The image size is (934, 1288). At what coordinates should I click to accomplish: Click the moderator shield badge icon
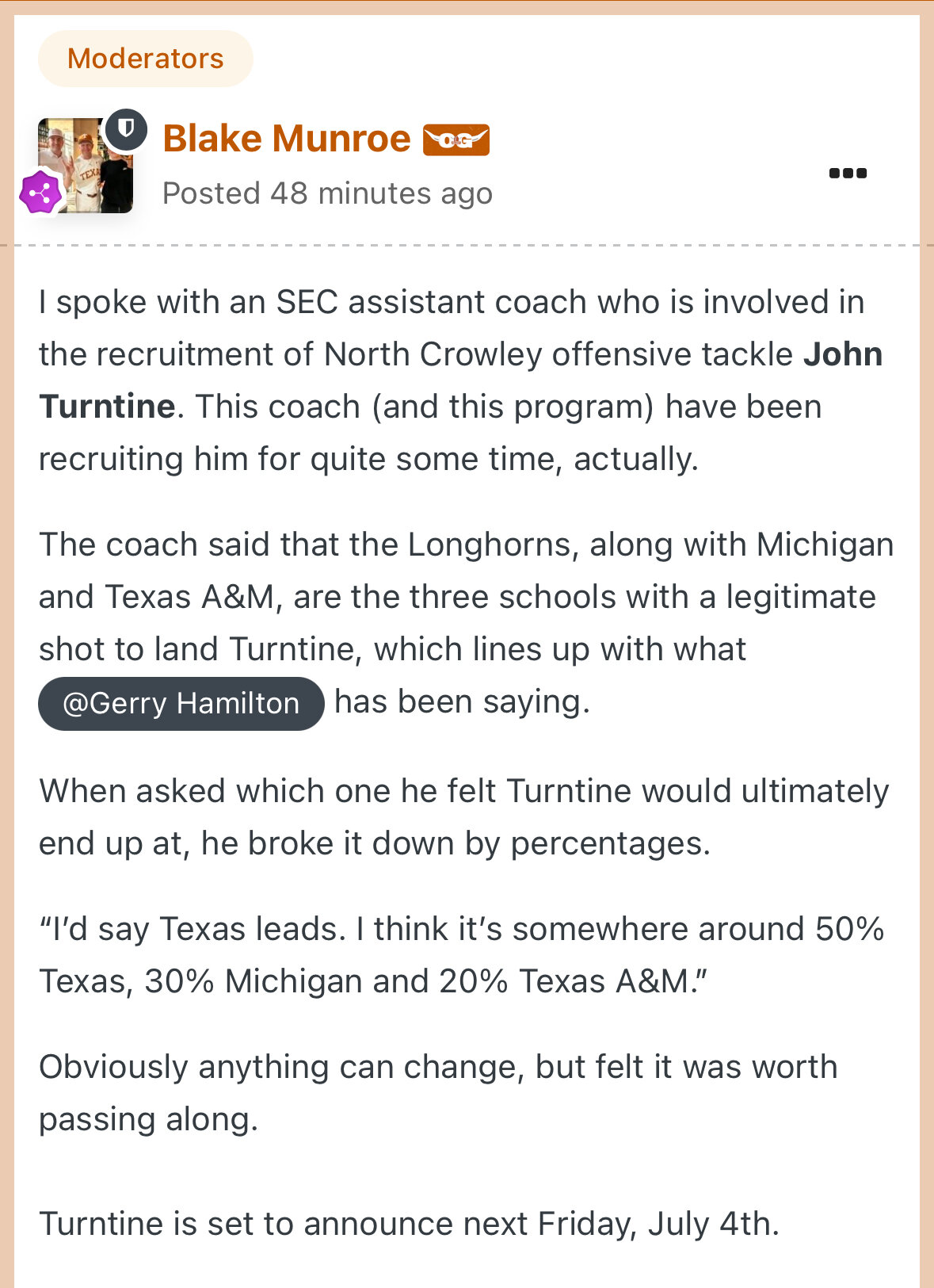[x=126, y=129]
